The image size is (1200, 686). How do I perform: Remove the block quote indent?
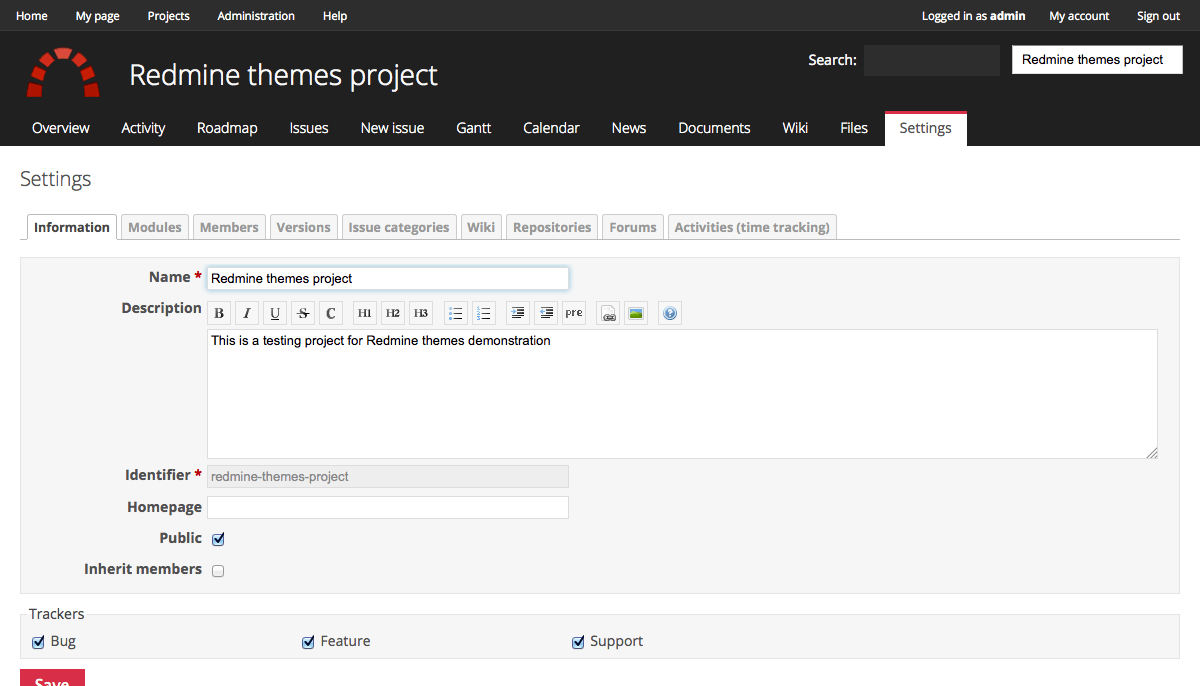click(545, 313)
